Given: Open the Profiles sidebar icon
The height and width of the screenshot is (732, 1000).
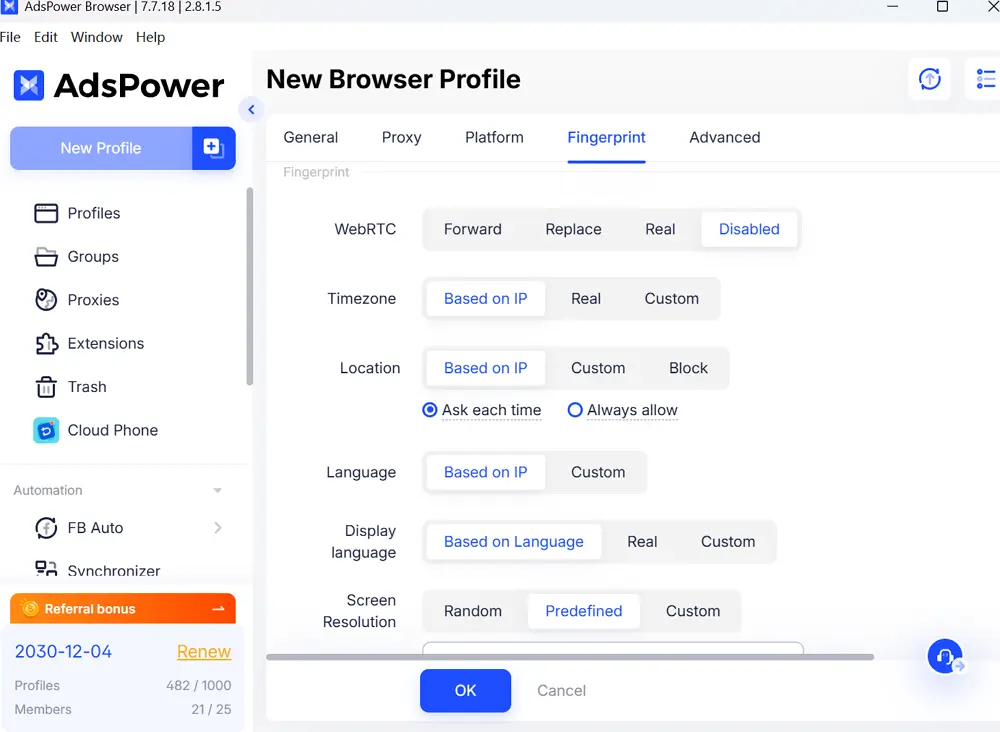Looking at the screenshot, I should pyautogui.click(x=46, y=213).
